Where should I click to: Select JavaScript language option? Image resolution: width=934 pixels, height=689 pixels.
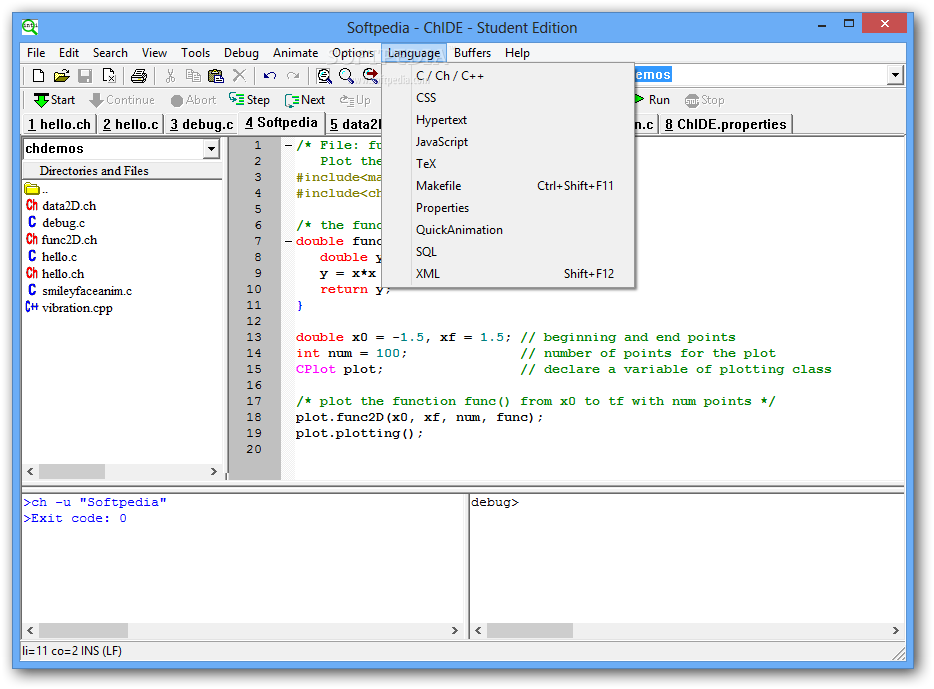click(x=508, y=142)
